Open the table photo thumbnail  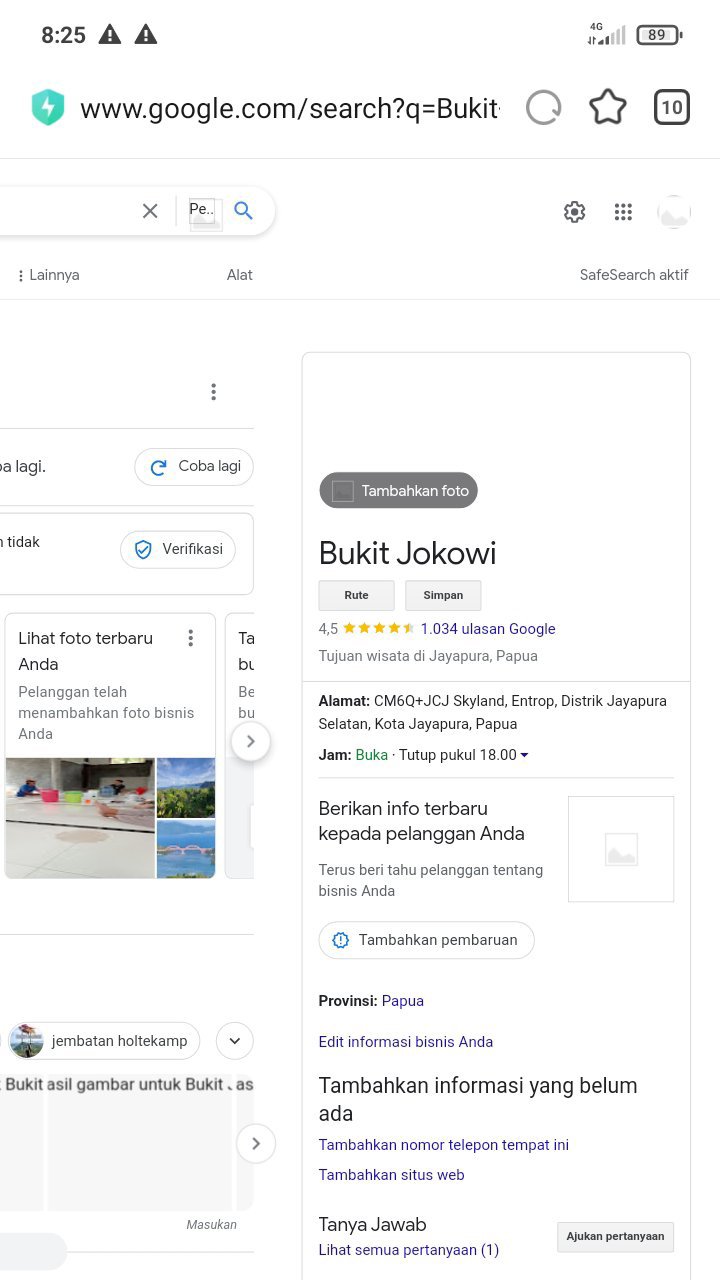(x=80, y=817)
